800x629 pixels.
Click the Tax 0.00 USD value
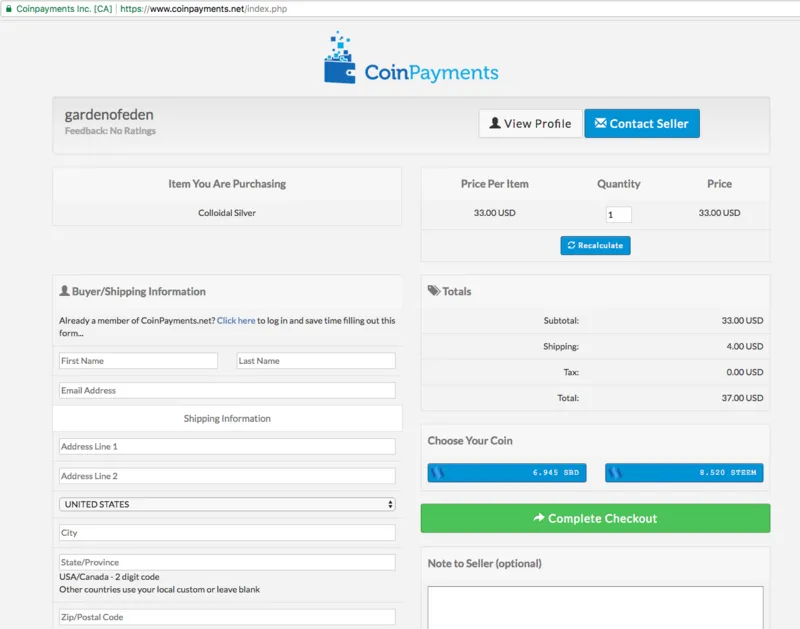click(745, 372)
